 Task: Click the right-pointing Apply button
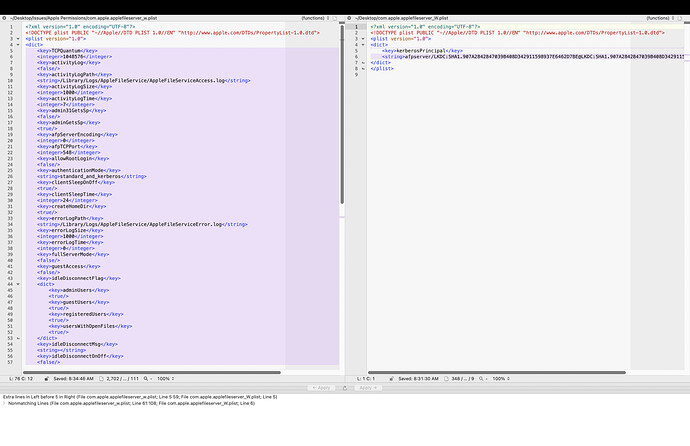point(368,388)
